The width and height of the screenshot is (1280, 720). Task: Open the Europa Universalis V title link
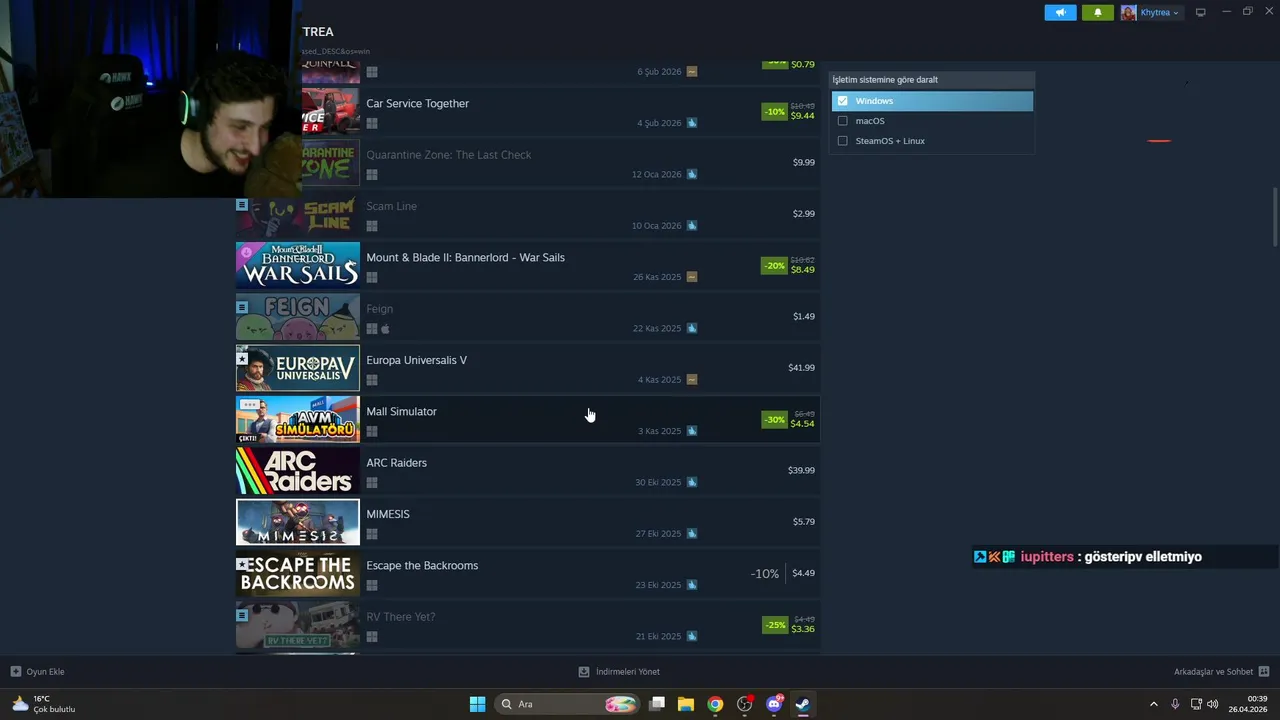(x=416, y=360)
